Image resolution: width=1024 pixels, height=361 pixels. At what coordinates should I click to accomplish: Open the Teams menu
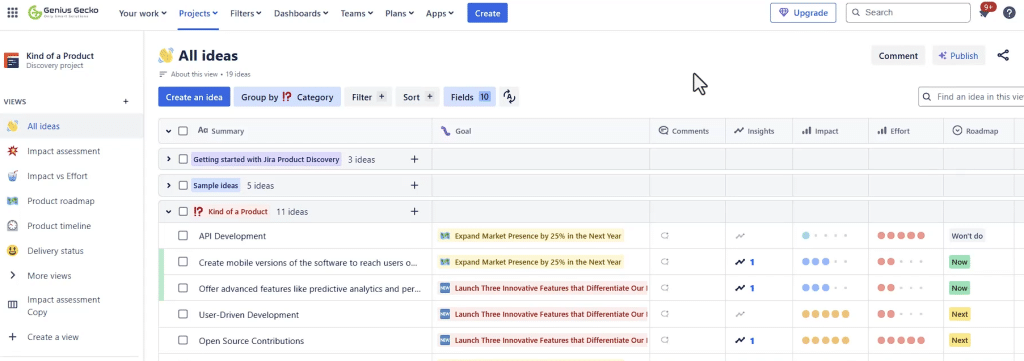pos(357,13)
